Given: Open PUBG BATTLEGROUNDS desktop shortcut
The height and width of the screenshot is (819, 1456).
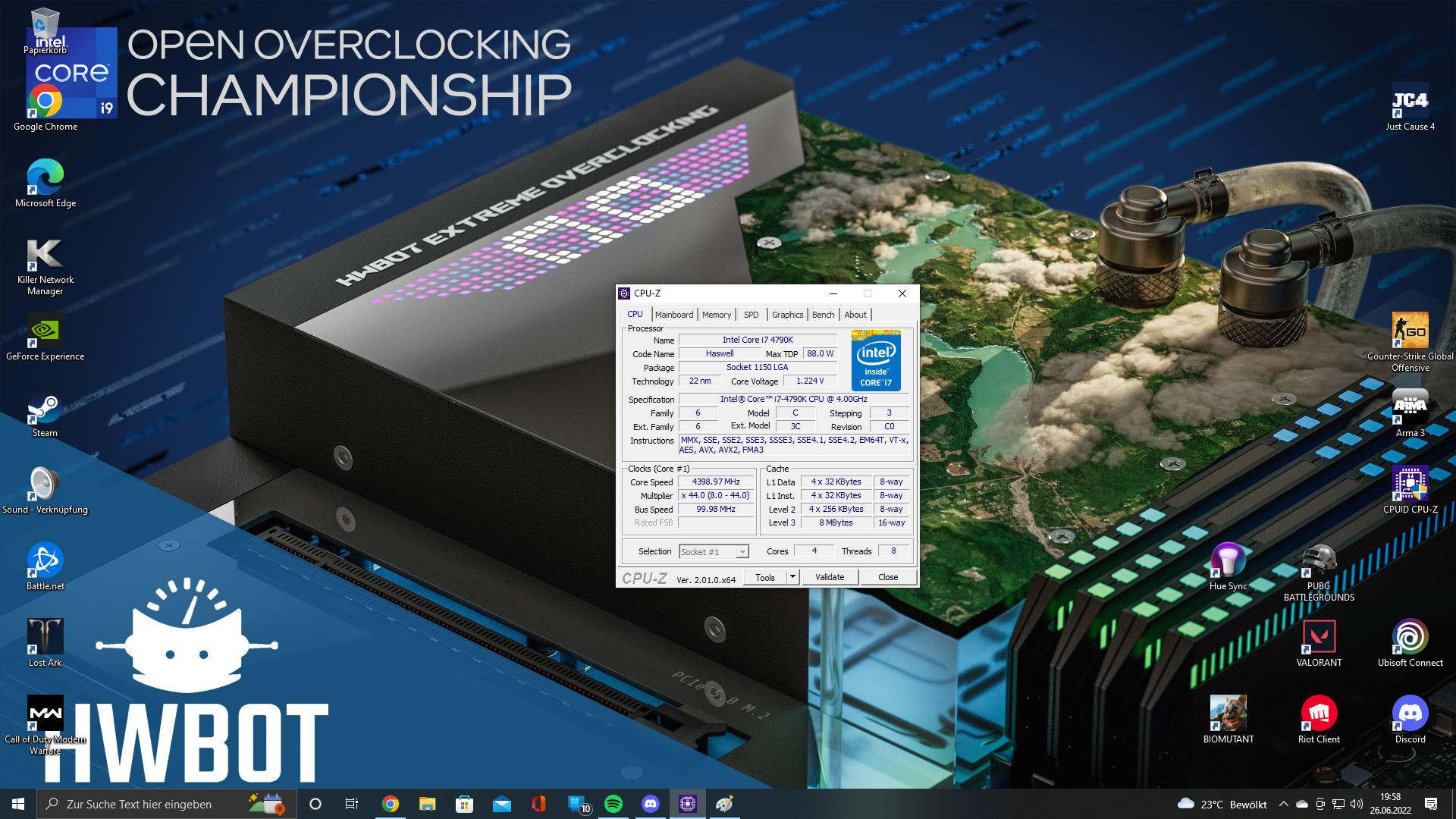Looking at the screenshot, I should pos(1319,573).
